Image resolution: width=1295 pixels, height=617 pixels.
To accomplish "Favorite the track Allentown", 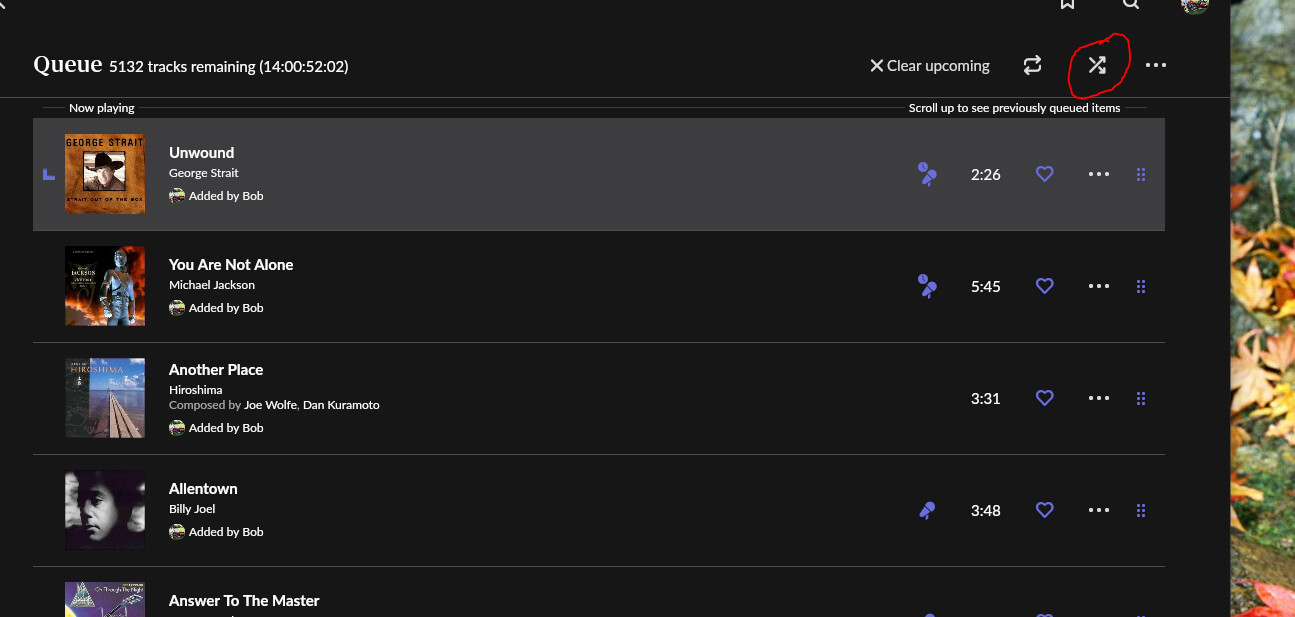I will coord(1045,510).
